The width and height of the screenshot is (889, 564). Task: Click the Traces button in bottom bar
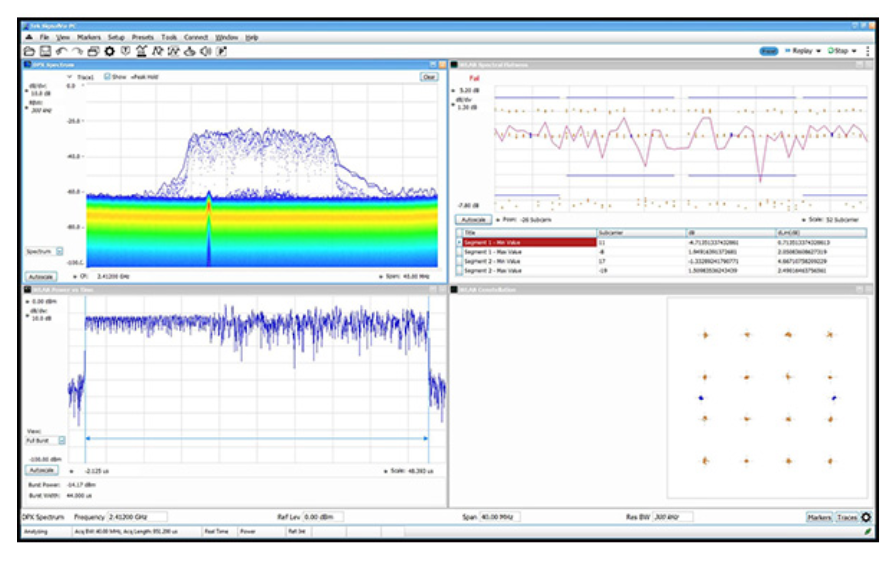(847, 518)
